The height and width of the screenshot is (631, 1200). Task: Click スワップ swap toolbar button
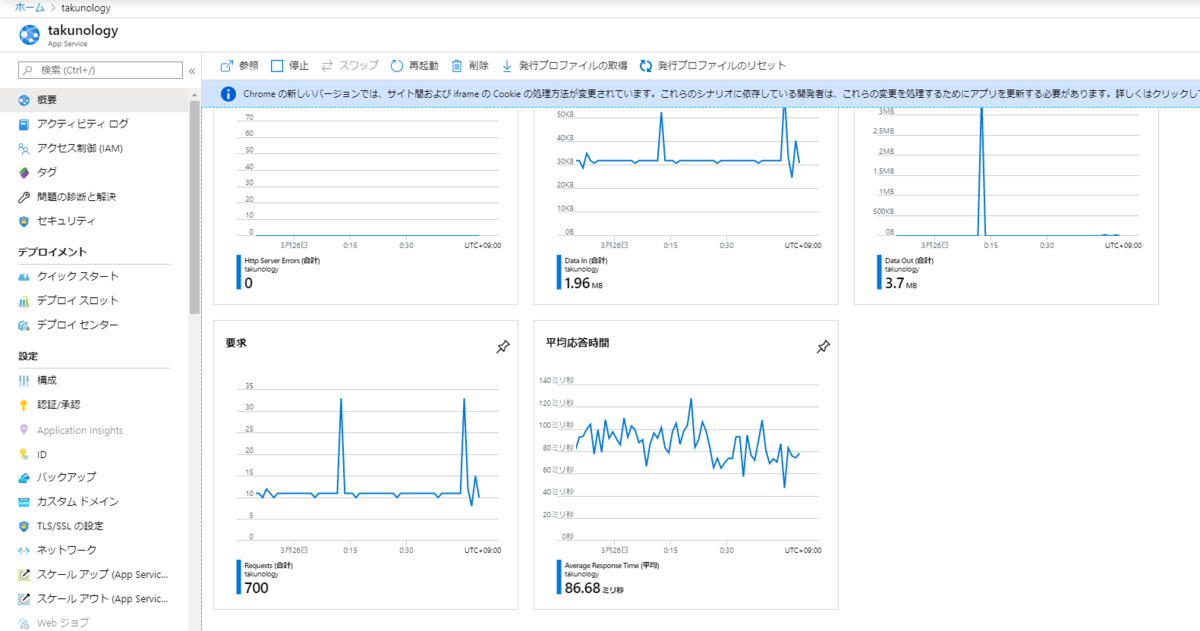(350, 65)
